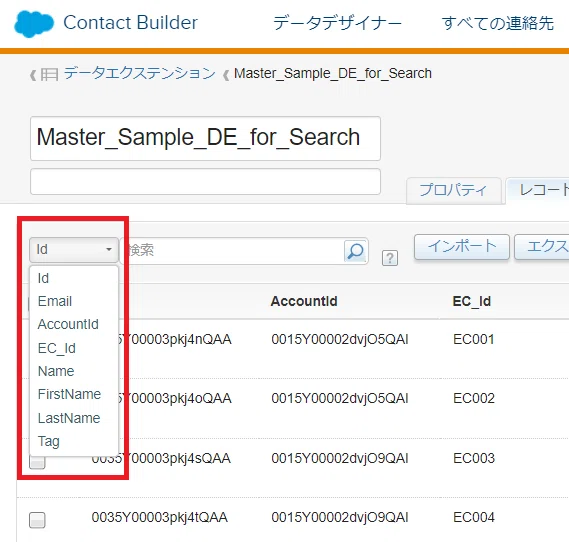This screenshot has height=542, width=569.
Task: Click the Master_Sample_DE_for_Search breadcrumb text
Action: [333, 73]
